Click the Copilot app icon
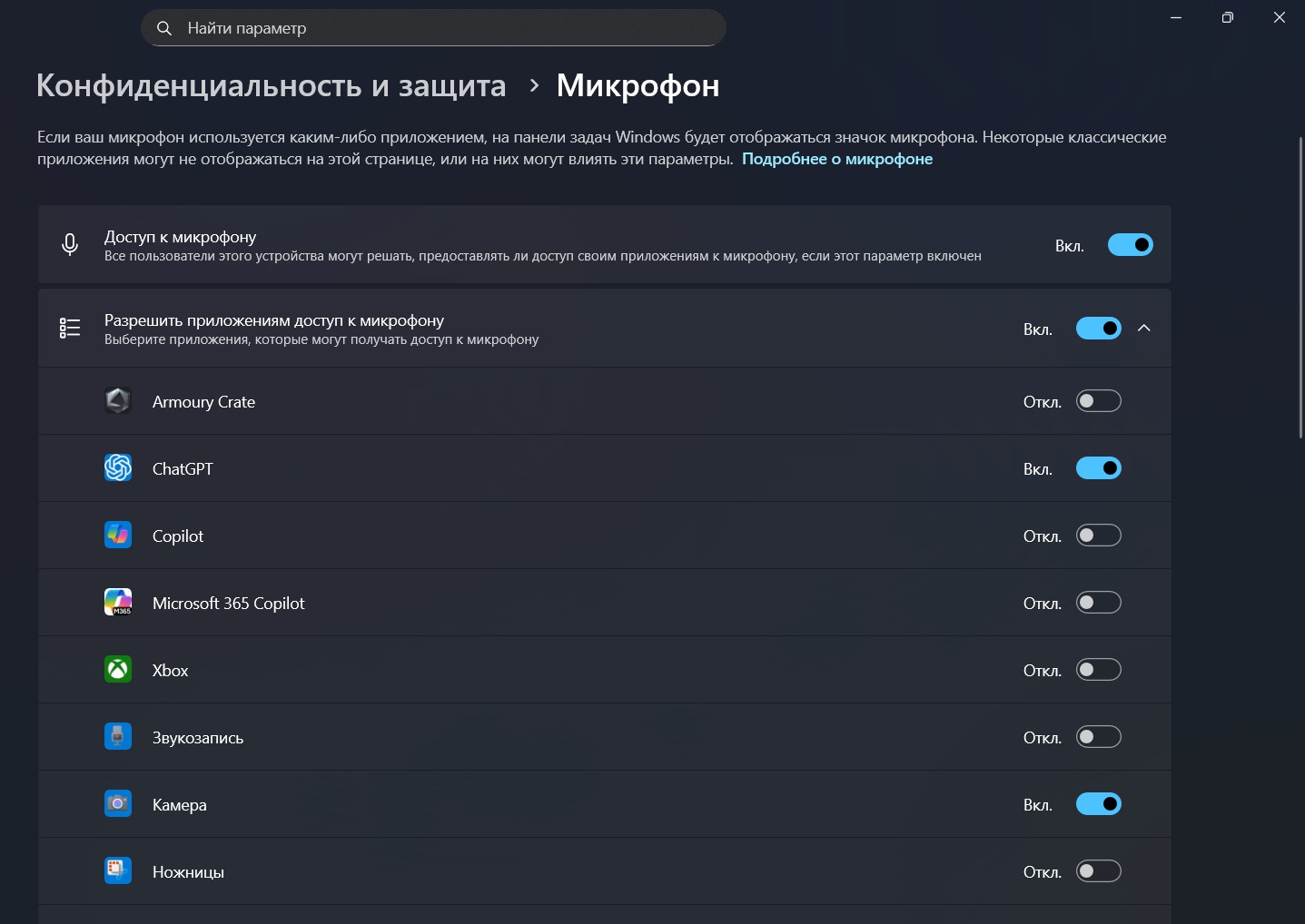 click(118, 536)
